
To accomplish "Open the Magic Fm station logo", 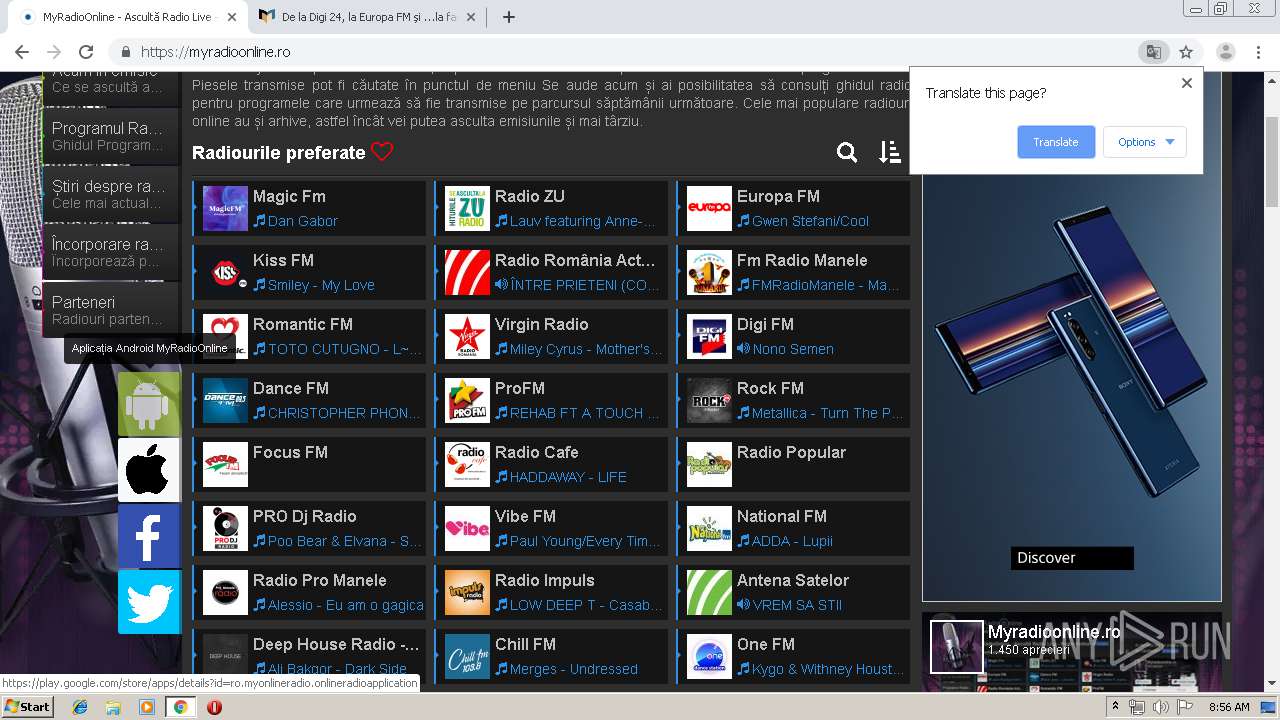I will pos(225,208).
